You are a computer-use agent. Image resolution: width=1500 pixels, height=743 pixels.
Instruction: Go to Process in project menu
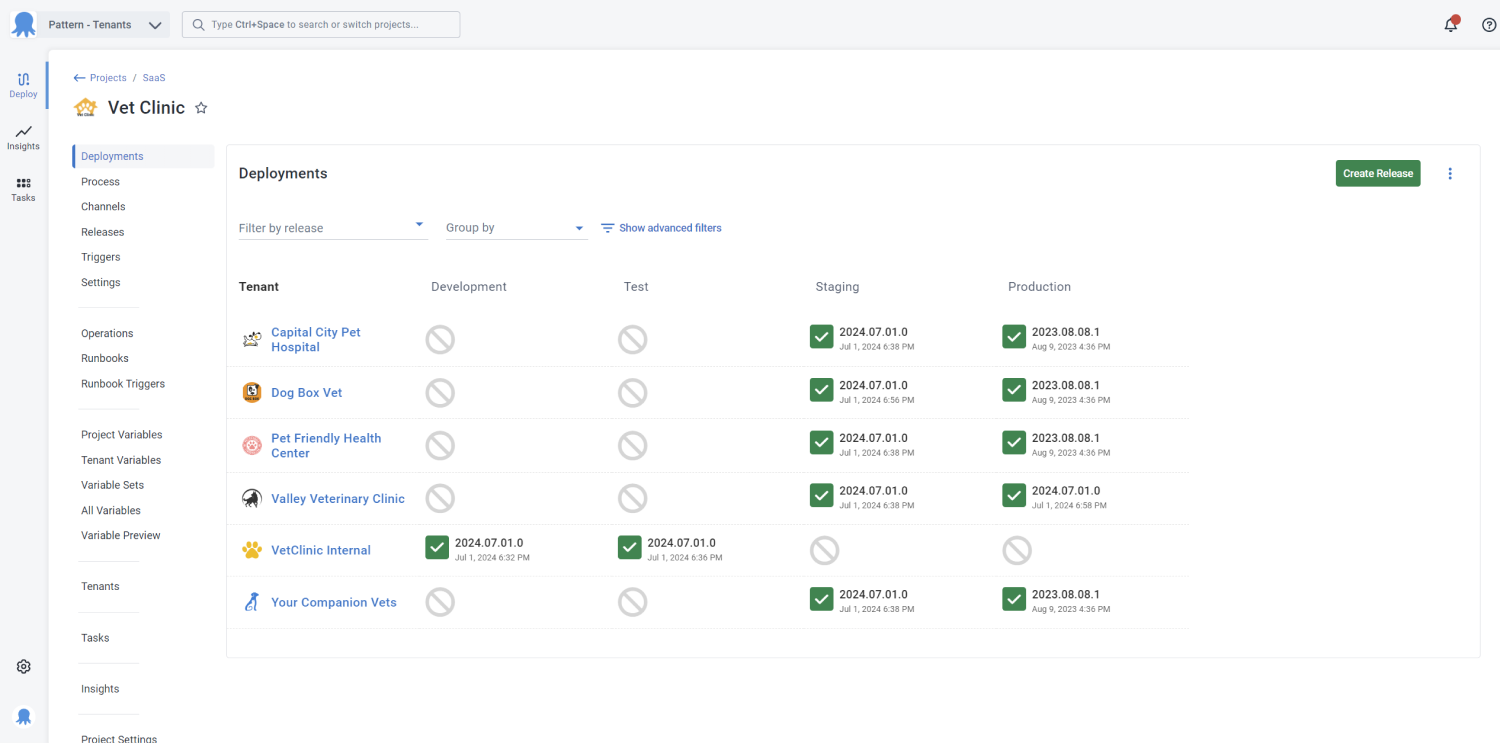tap(100, 182)
